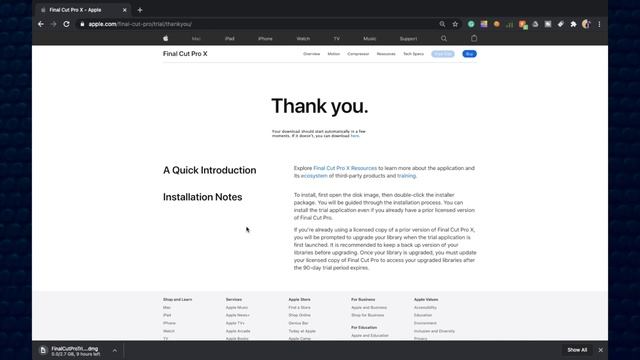Open the Mac section in Apple nav

click(196, 39)
